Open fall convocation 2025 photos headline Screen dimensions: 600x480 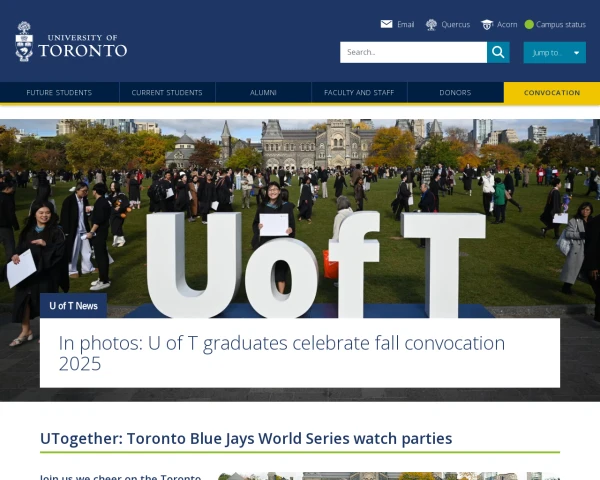pos(282,353)
